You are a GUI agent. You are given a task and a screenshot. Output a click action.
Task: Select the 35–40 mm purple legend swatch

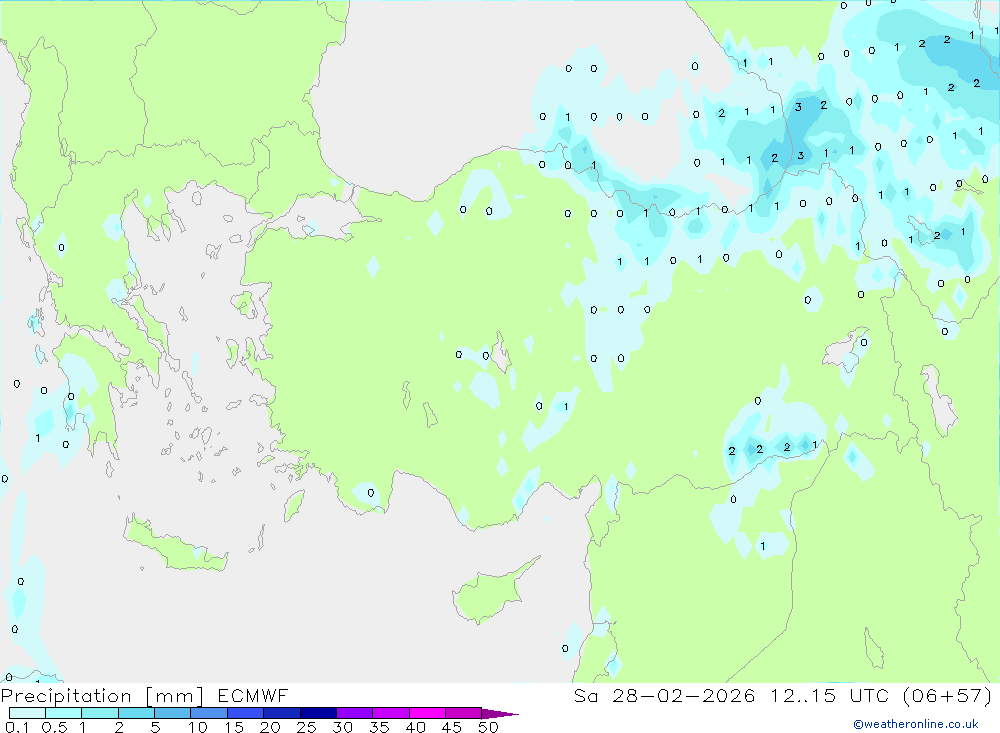(x=390, y=713)
